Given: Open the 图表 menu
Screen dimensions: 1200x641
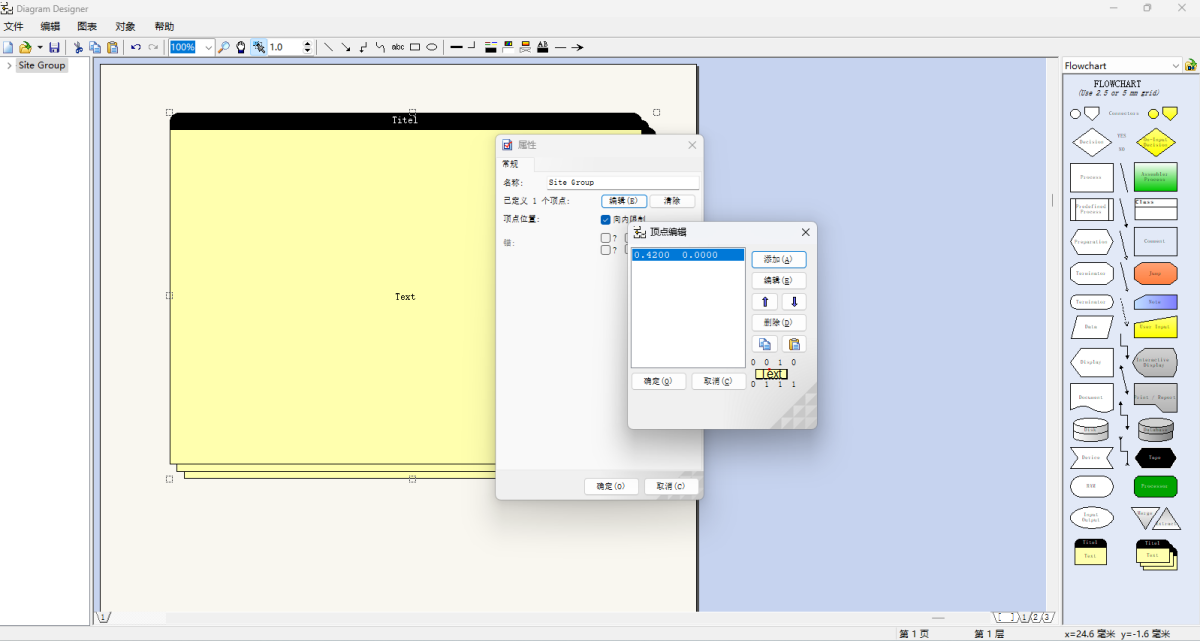Looking at the screenshot, I should [x=87, y=26].
